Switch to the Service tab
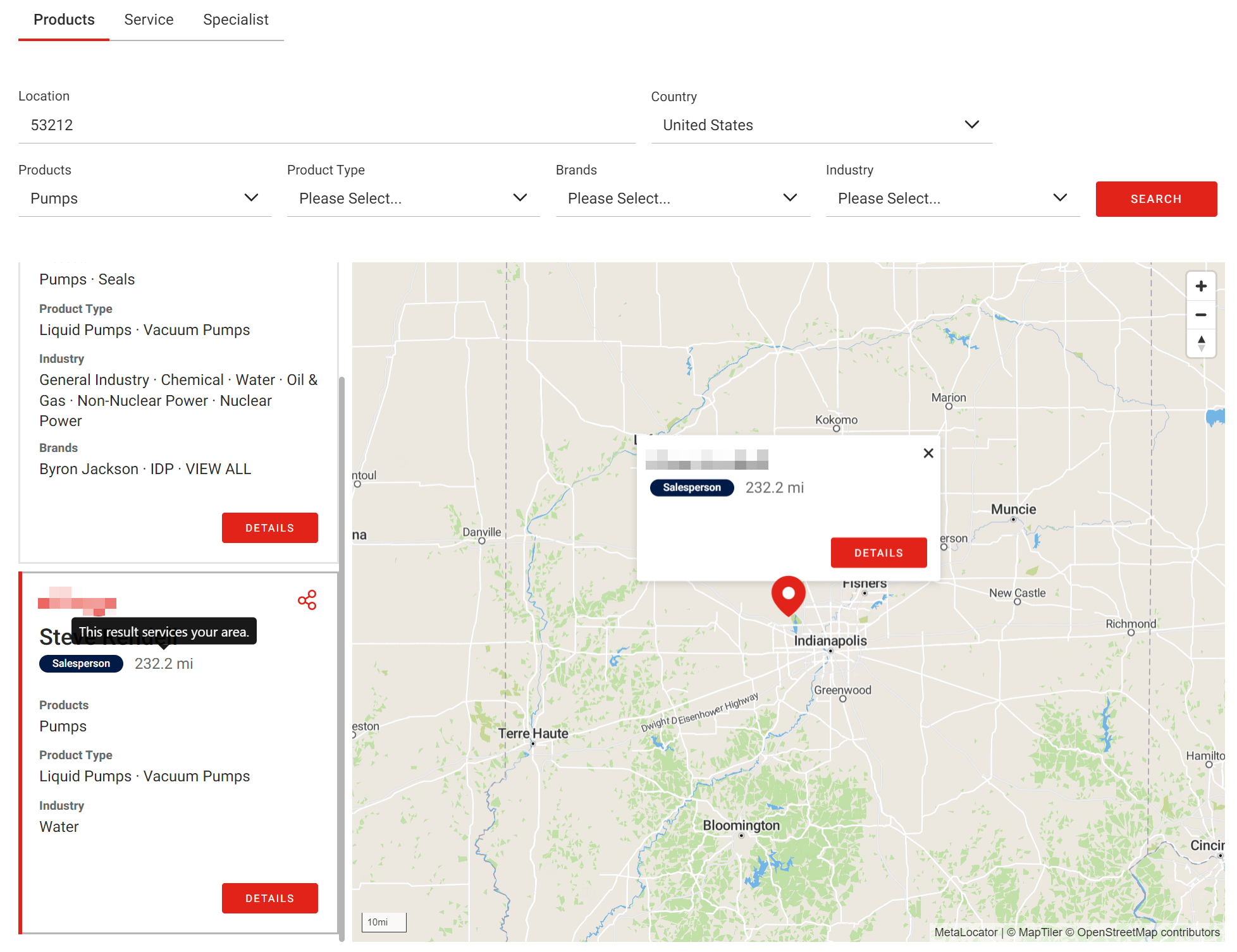 (x=149, y=20)
